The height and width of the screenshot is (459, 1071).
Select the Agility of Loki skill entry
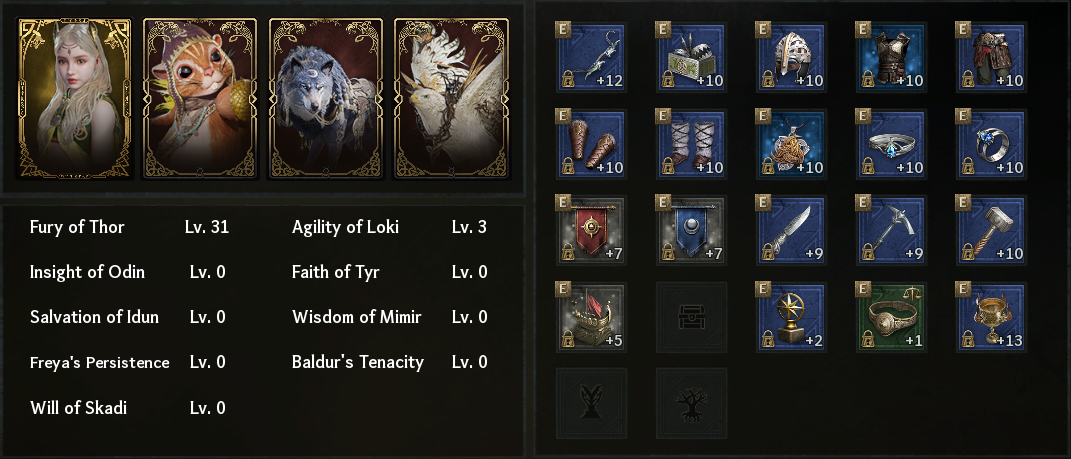[x=345, y=227]
